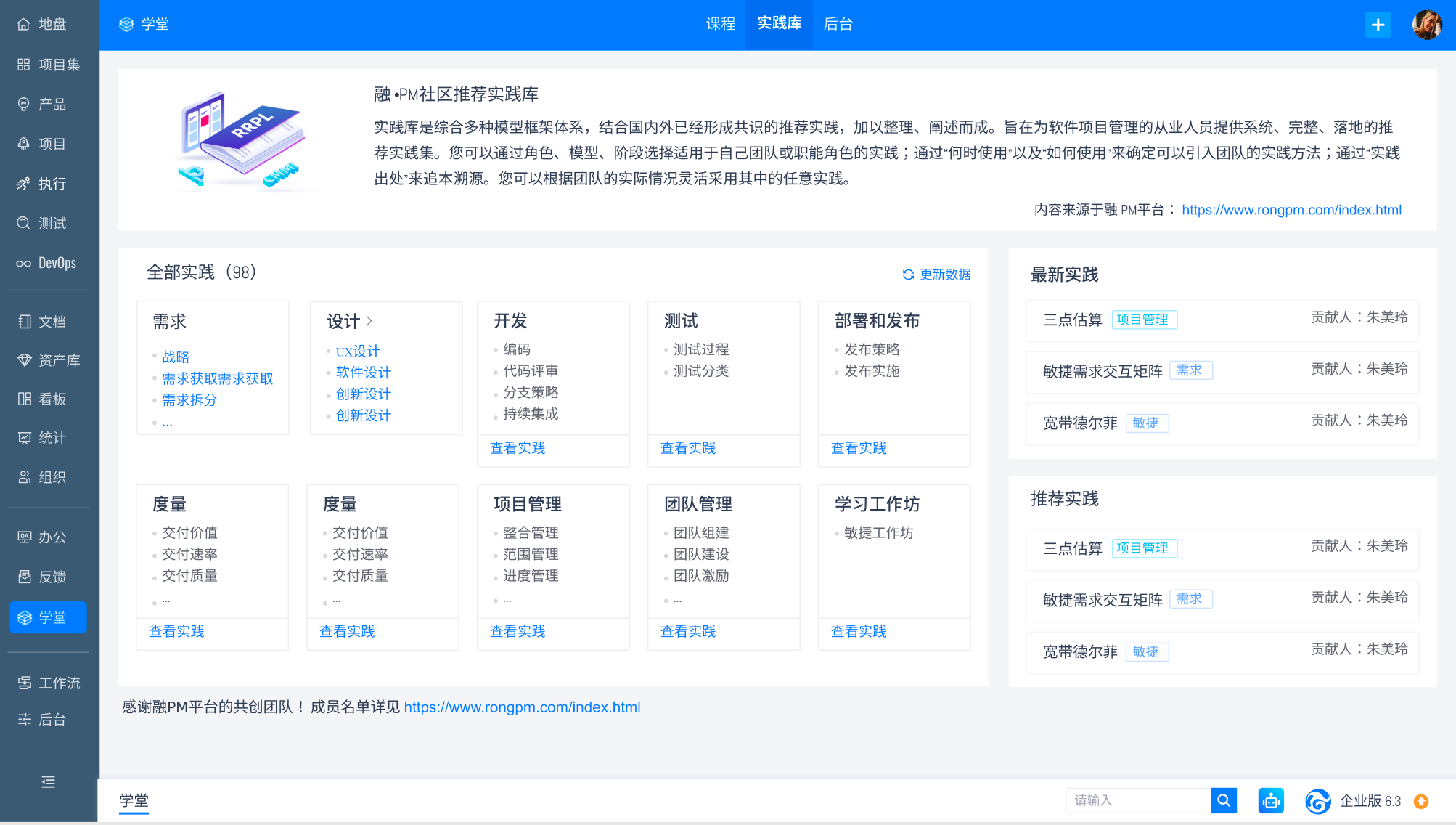Expand the 团队管理 list ellipsis
The image size is (1456, 825).
[677, 601]
